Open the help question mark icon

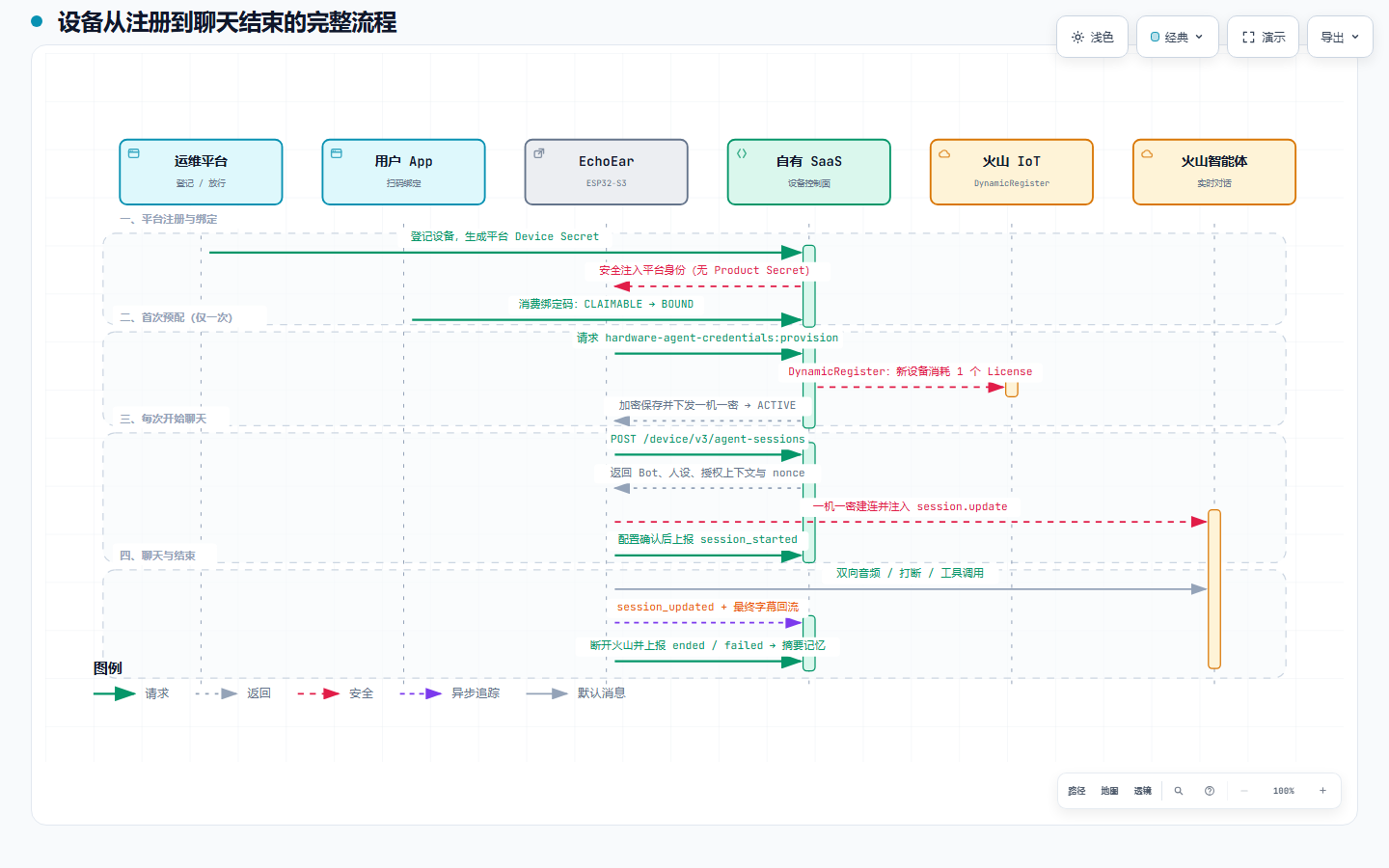pos(1210,791)
